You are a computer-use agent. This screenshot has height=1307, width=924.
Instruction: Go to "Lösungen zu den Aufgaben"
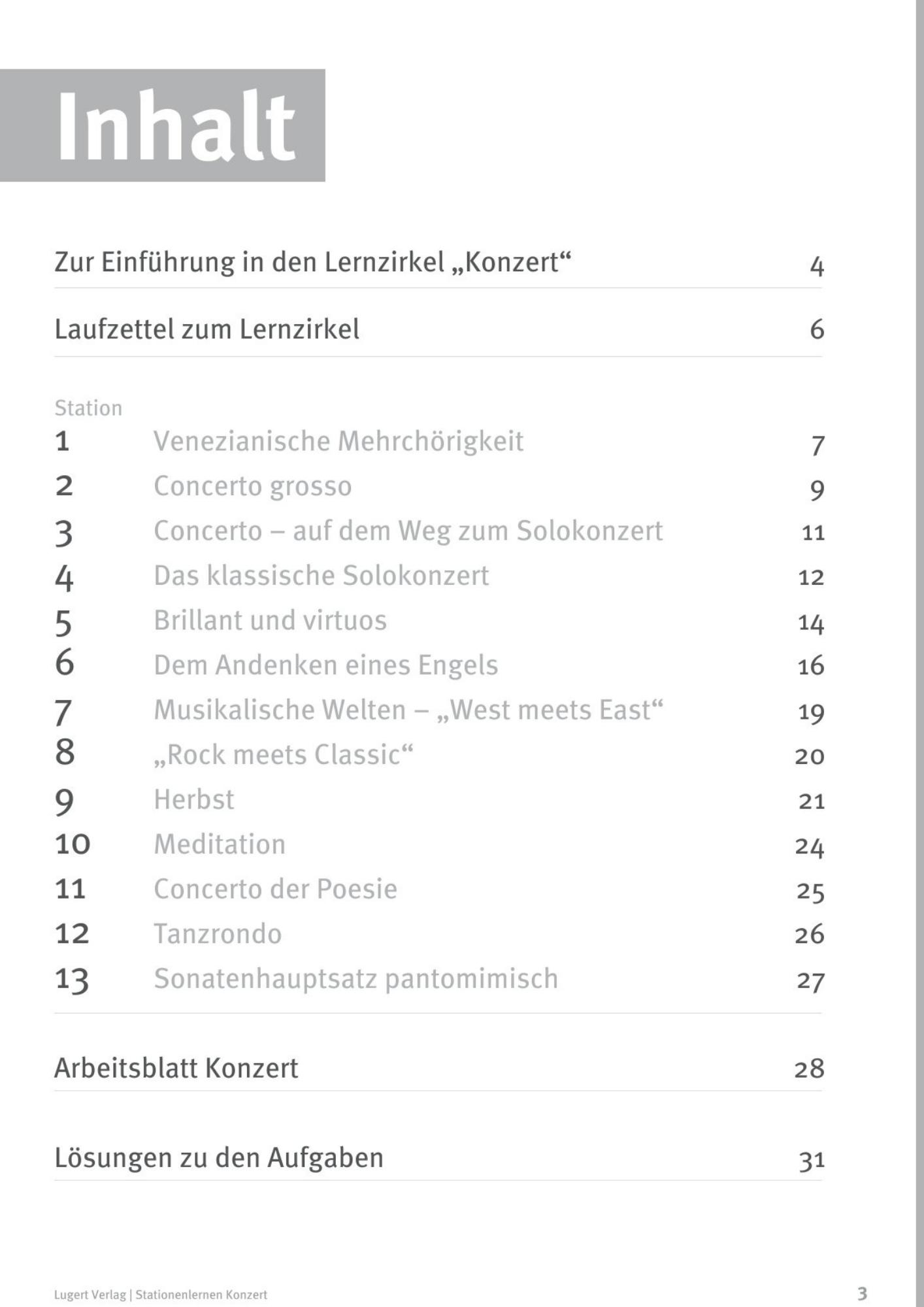(x=218, y=1158)
